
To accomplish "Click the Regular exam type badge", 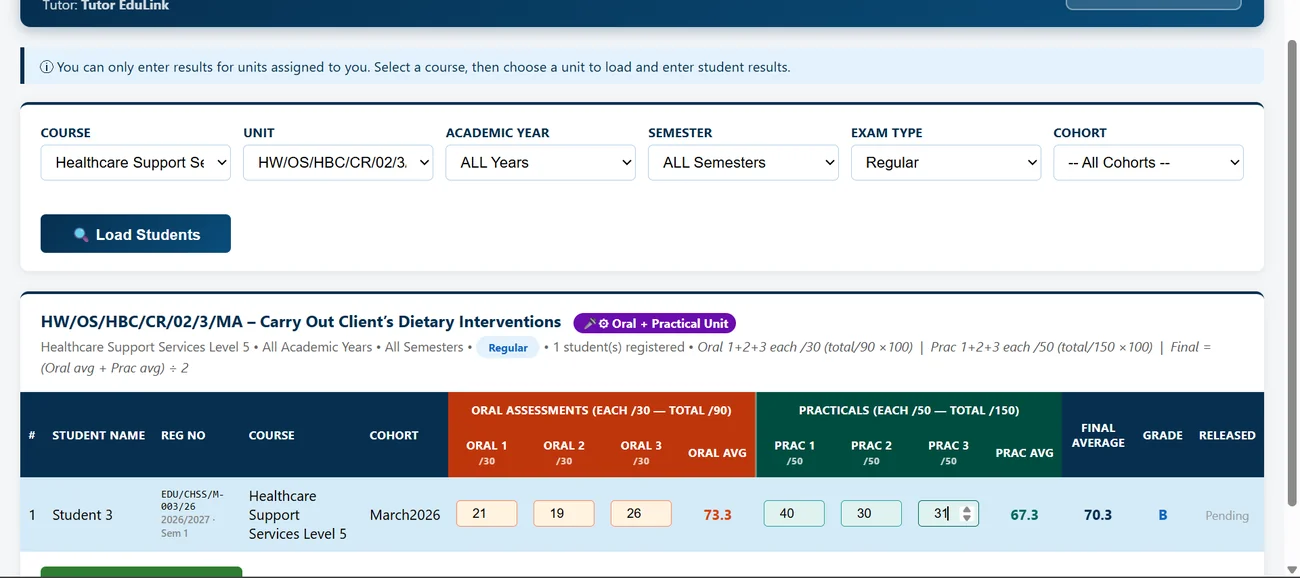I will pos(508,348).
